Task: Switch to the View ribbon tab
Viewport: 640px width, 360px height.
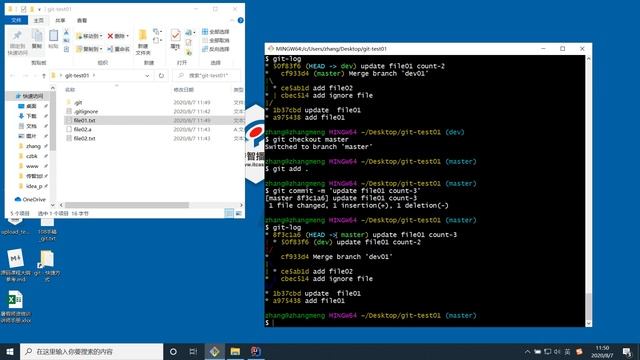Action: click(x=82, y=20)
